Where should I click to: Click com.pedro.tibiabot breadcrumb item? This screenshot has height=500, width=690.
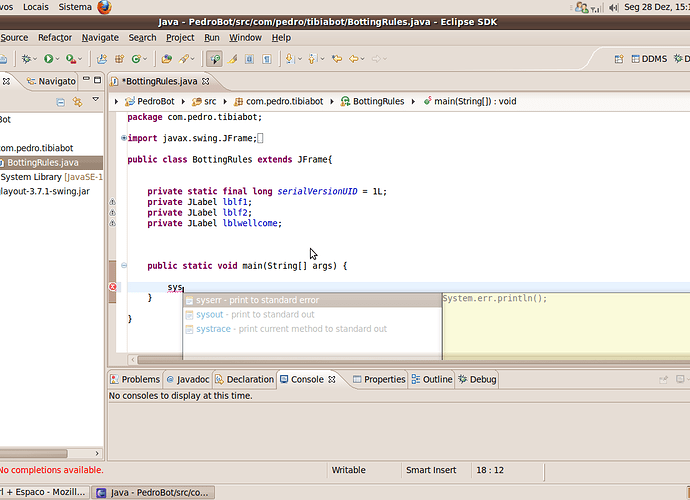tap(279, 101)
